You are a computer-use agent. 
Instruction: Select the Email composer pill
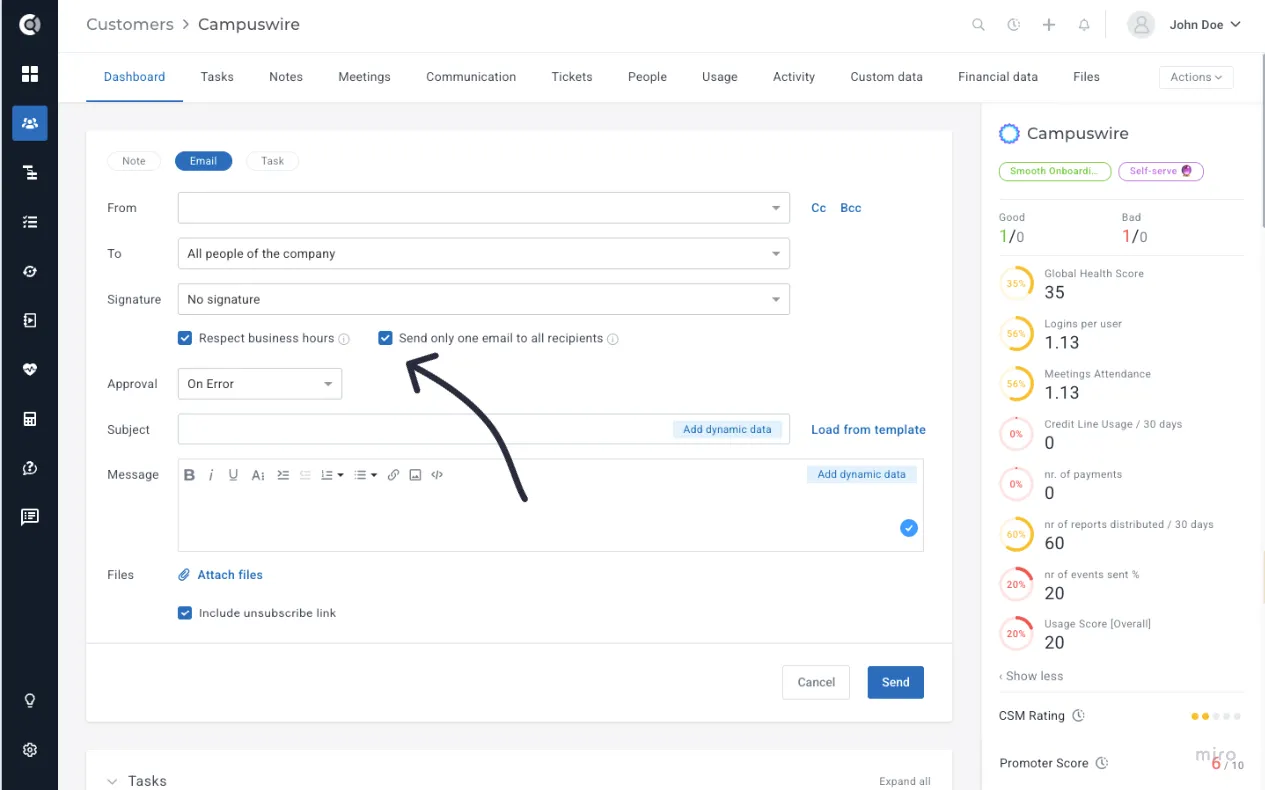click(x=203, y=161)
